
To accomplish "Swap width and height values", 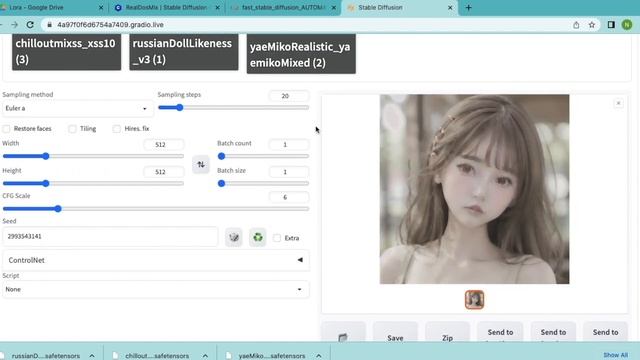I will (201, 164).
